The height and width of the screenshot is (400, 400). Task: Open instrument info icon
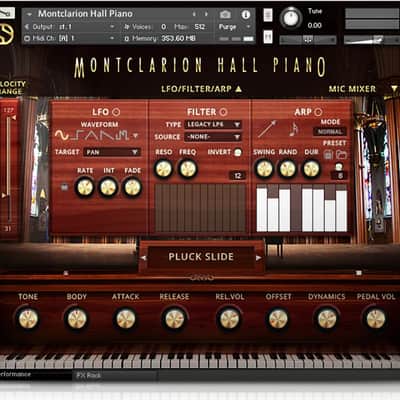point(246,14)
